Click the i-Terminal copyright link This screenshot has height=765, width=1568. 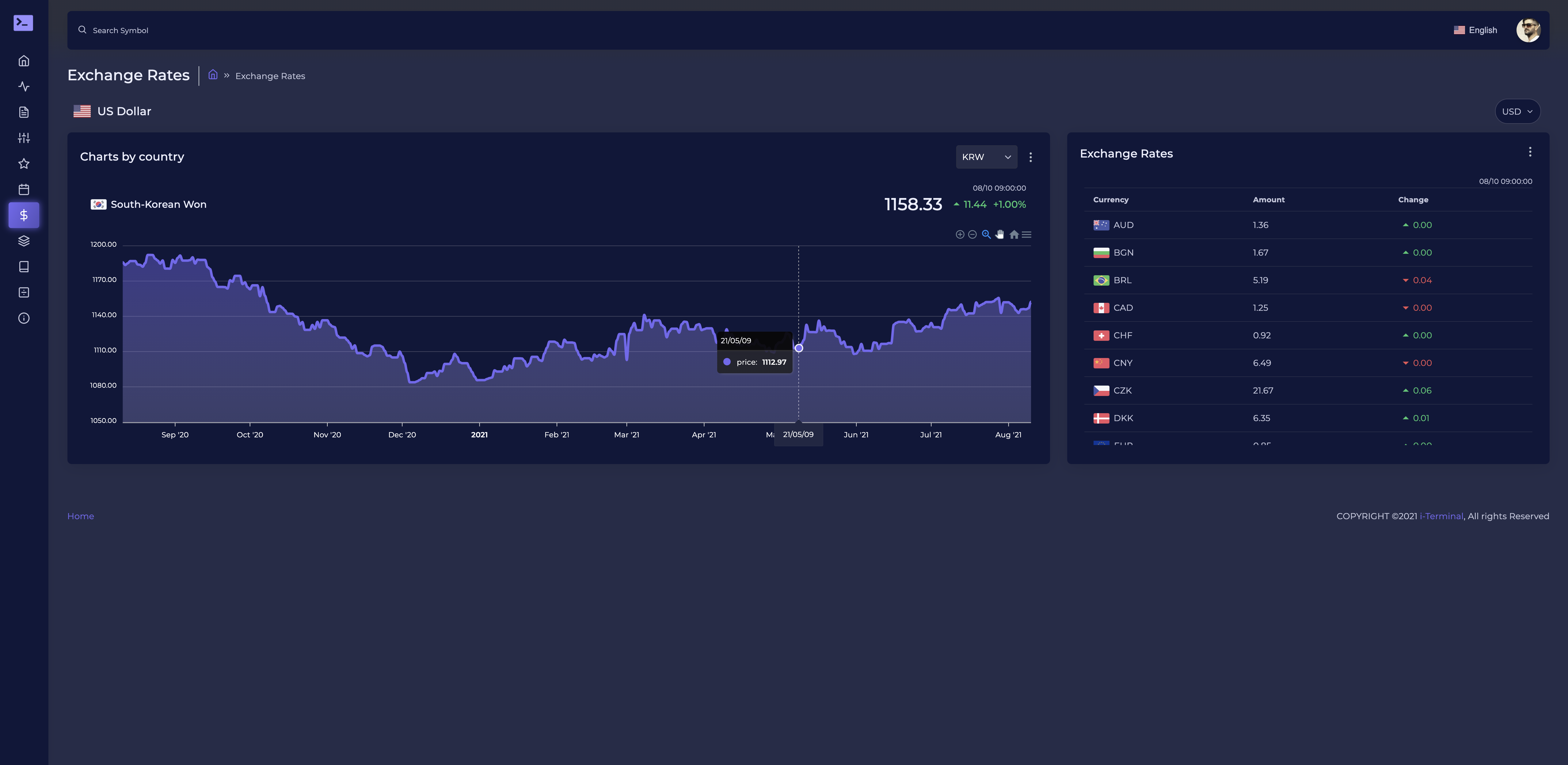pos(1441,516)
